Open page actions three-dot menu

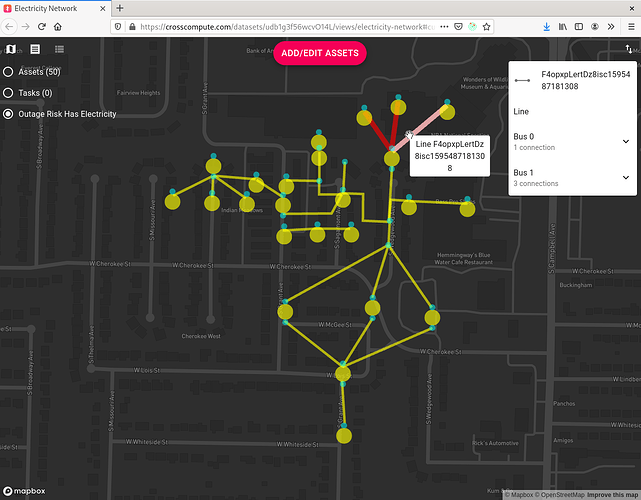tap(444, 27)
